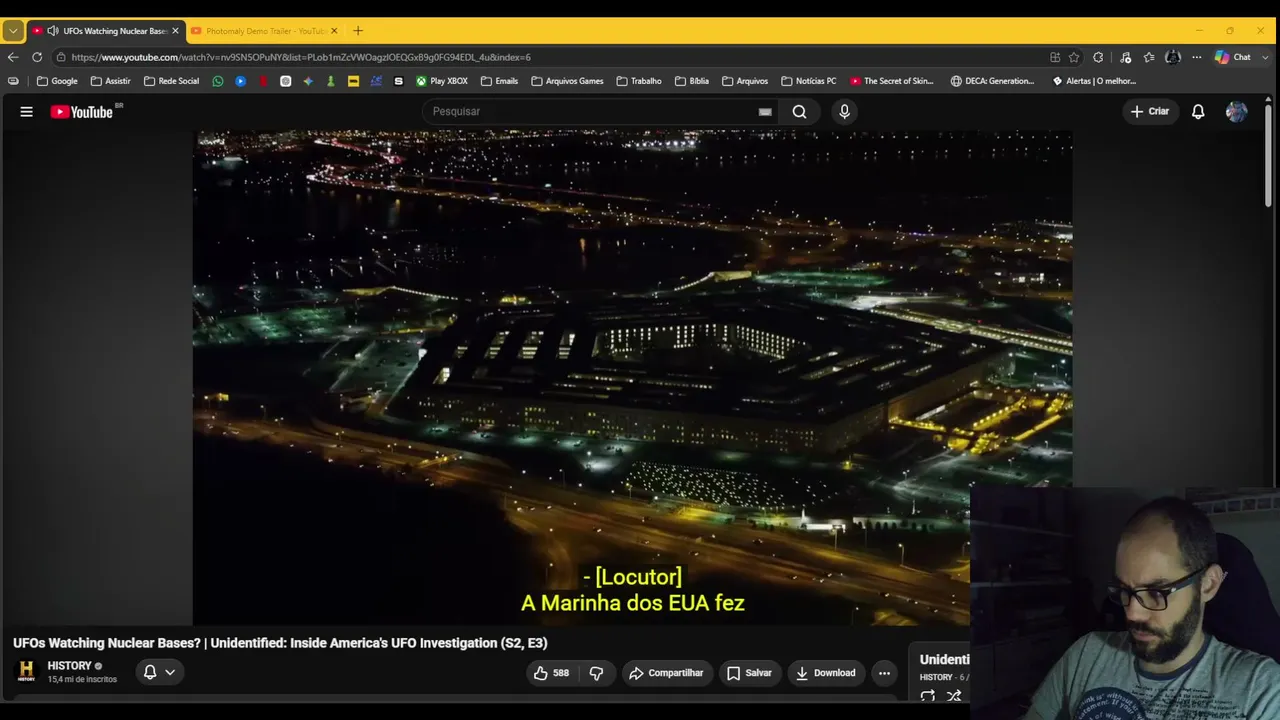Open the video's more actions menu
Image resolution: width=1280 pixels, height=720 pixels.
click(x=884, y=673)
